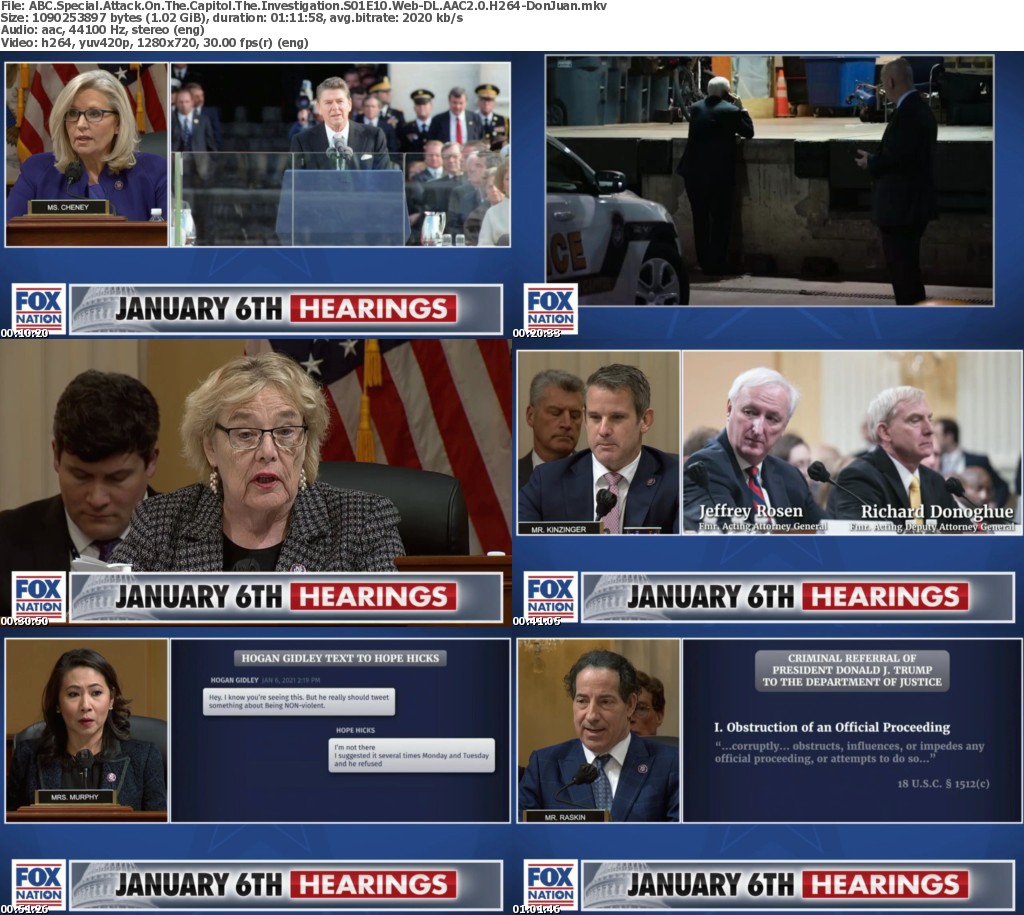Select the 01:01:46 timestamp label

[536, 909]
